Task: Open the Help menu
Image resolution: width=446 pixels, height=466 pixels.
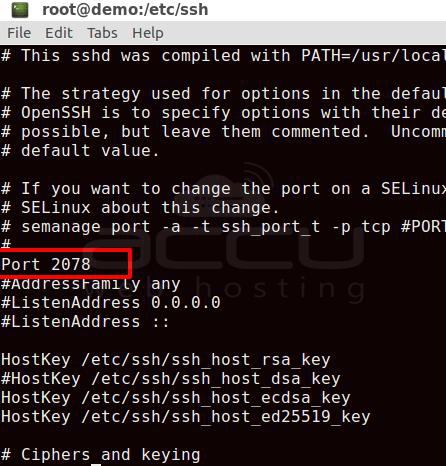Action: click(x=148, y=33)
